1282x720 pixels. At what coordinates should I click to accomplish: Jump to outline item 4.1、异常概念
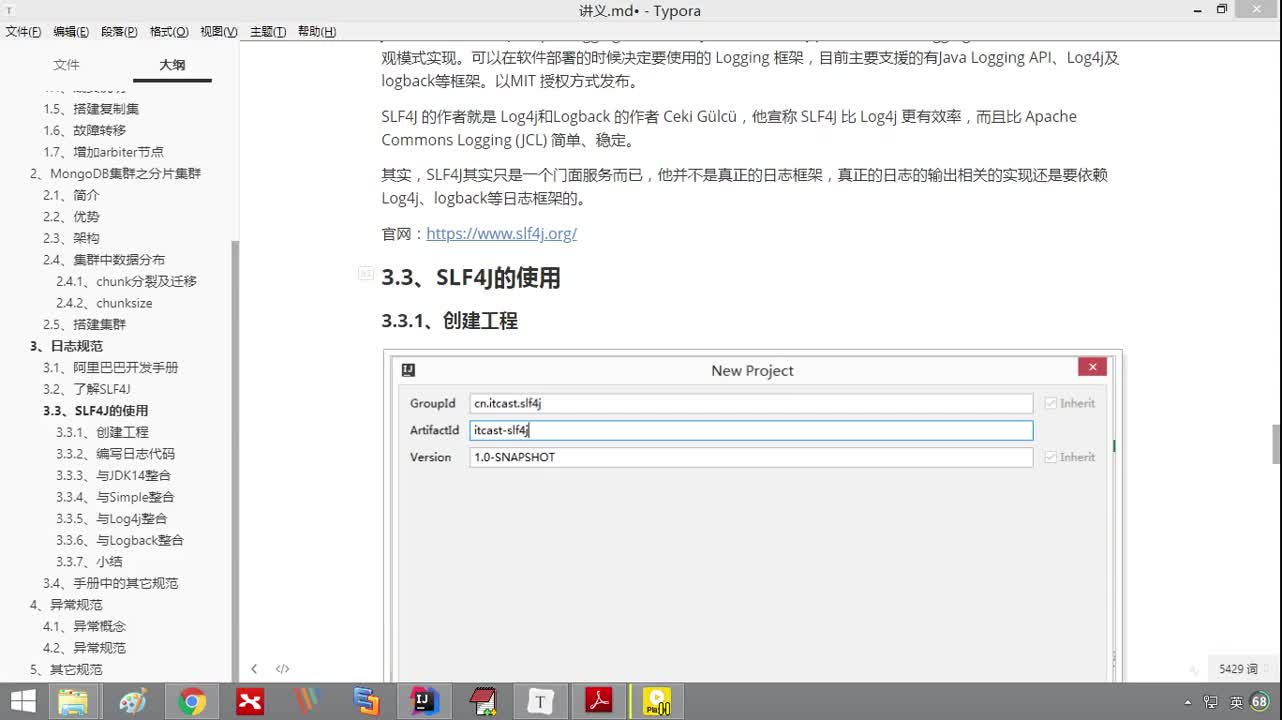click(84, 626)
